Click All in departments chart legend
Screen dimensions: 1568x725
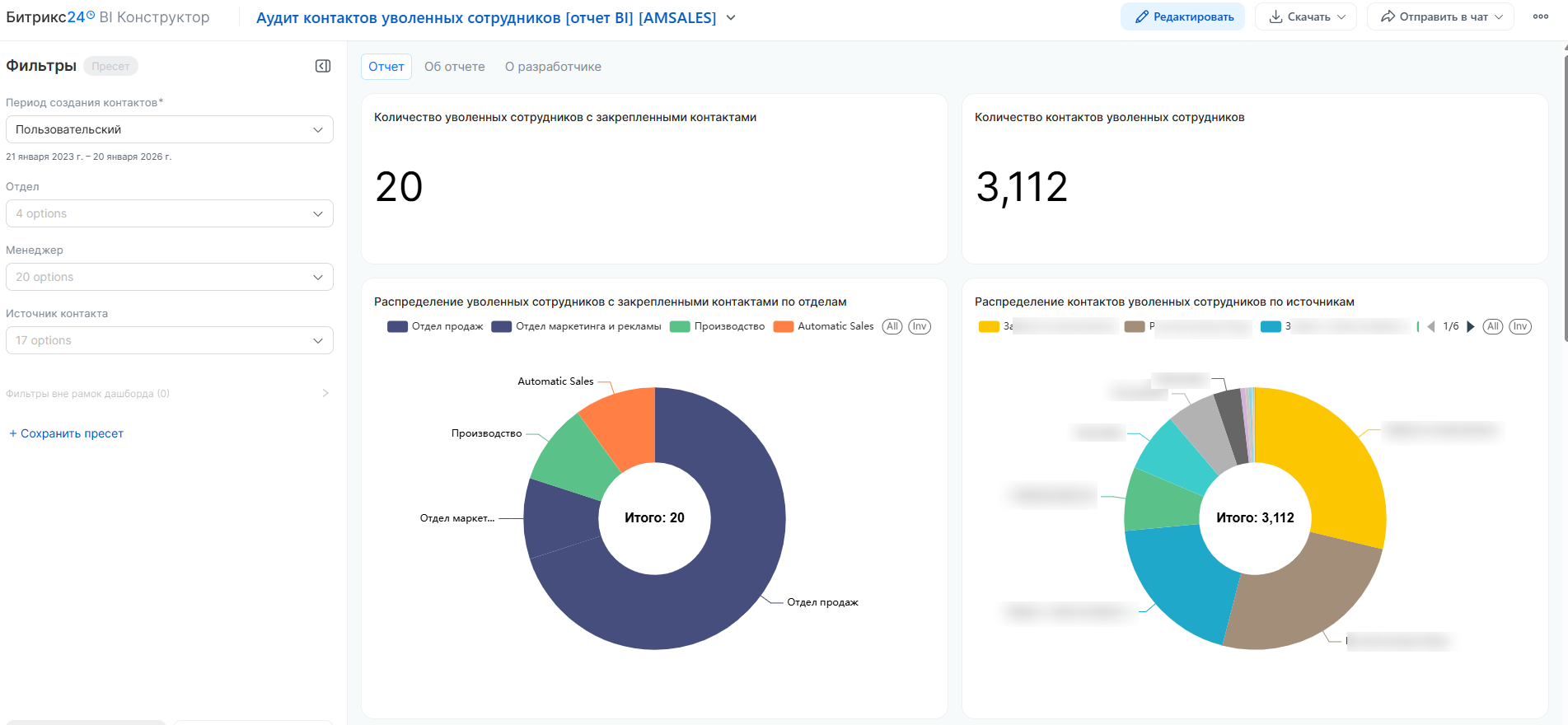pyautogui.click(x=892, y=326)
